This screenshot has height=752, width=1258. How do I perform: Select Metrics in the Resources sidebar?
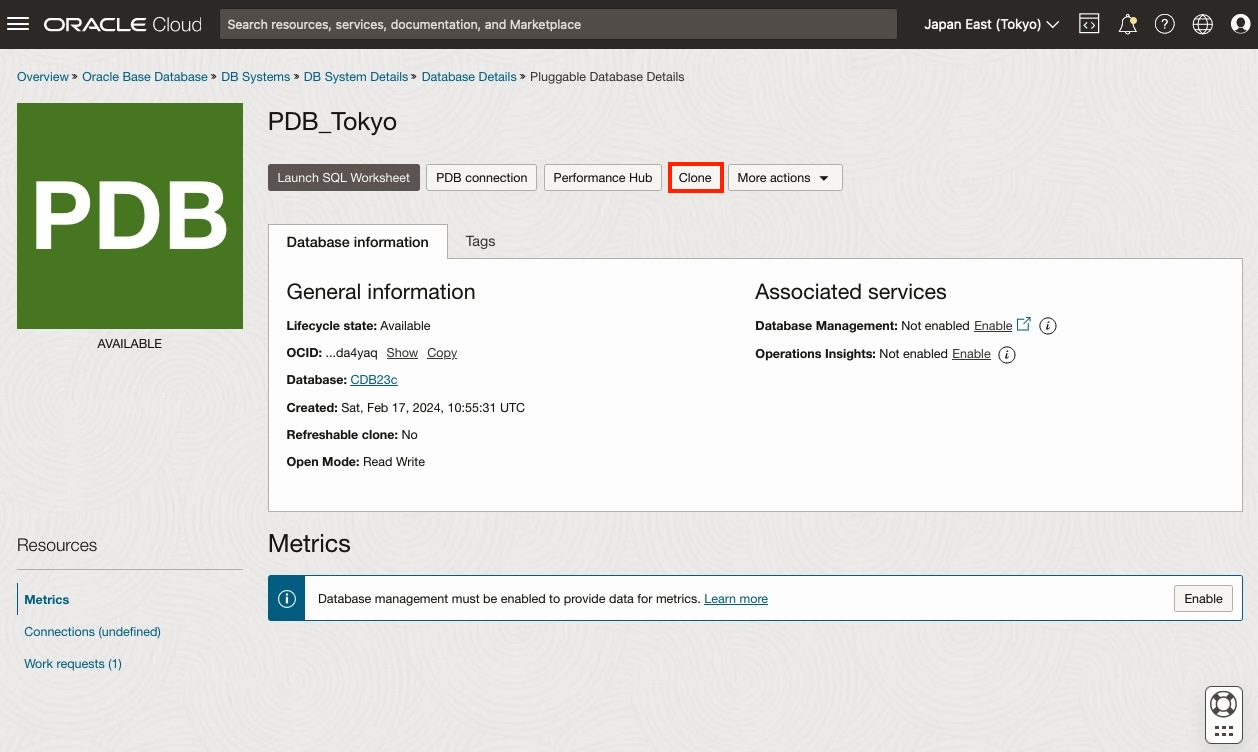[x=46, y=599]
